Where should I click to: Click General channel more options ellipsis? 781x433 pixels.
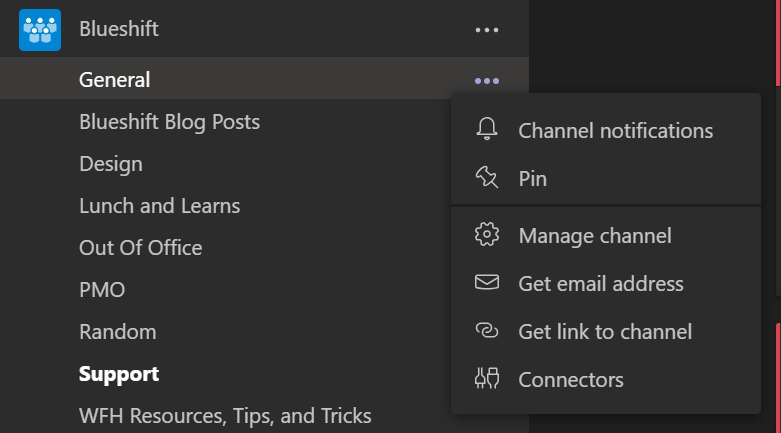pos(487,81)
